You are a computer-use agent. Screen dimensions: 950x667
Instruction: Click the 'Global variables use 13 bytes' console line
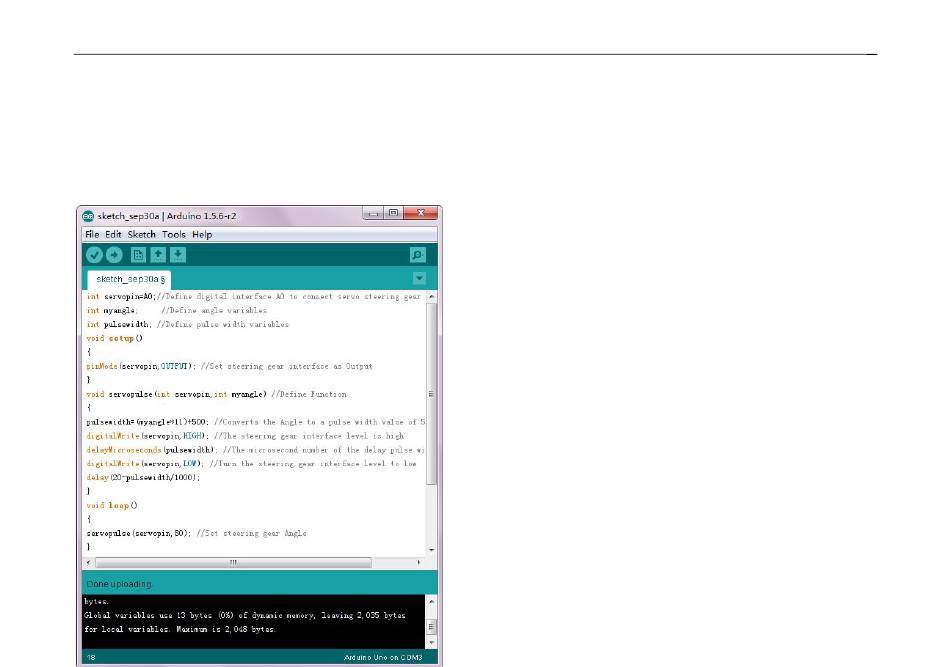245,616
